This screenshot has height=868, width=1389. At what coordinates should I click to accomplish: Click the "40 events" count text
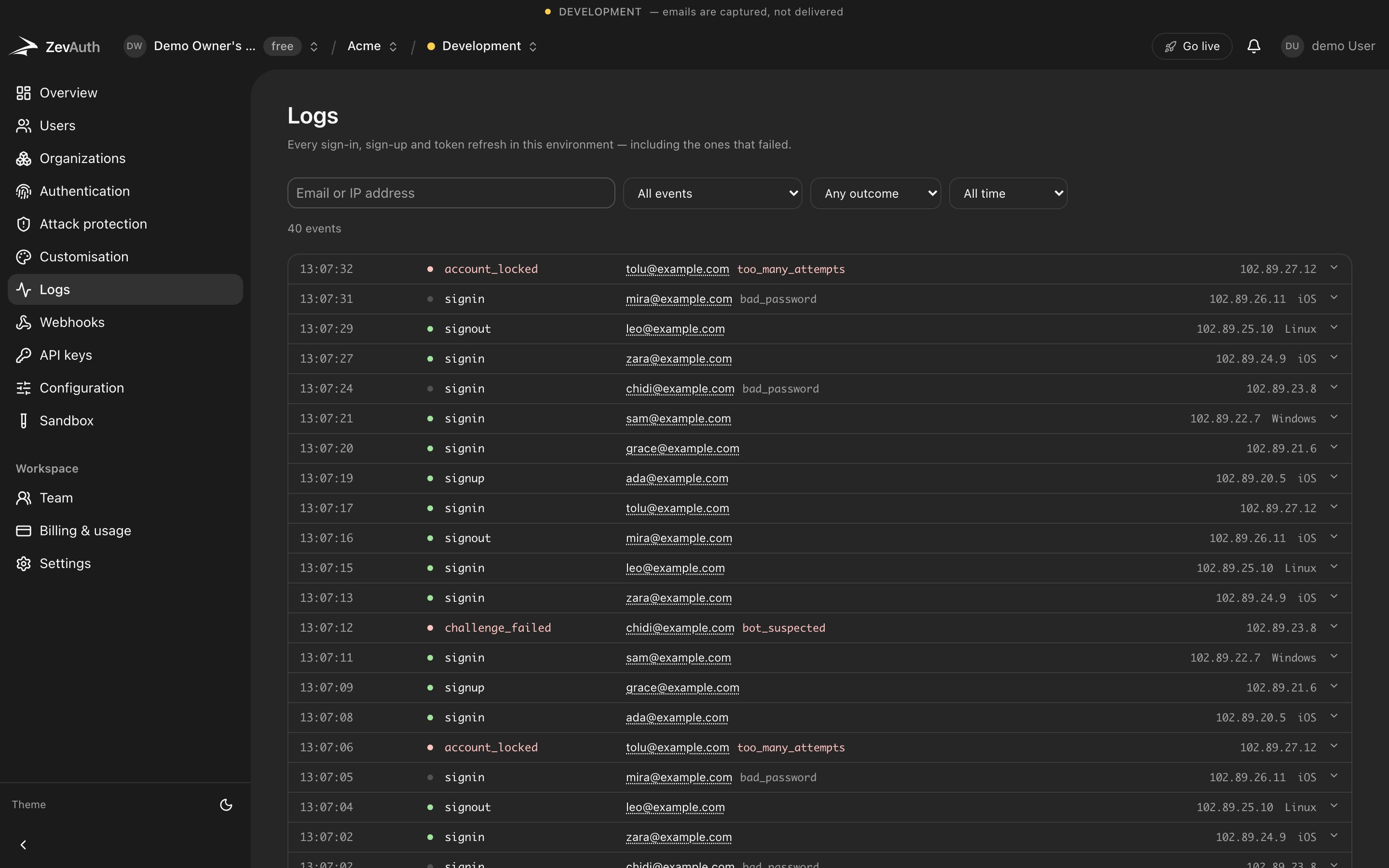[314, 229]
